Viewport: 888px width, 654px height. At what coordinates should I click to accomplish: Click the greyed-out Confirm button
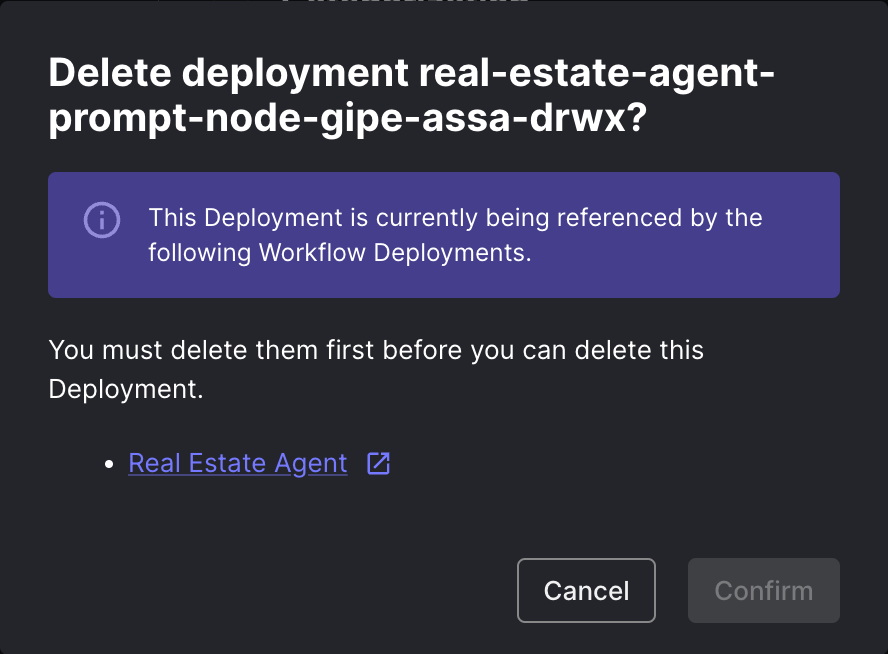point(763,590)
